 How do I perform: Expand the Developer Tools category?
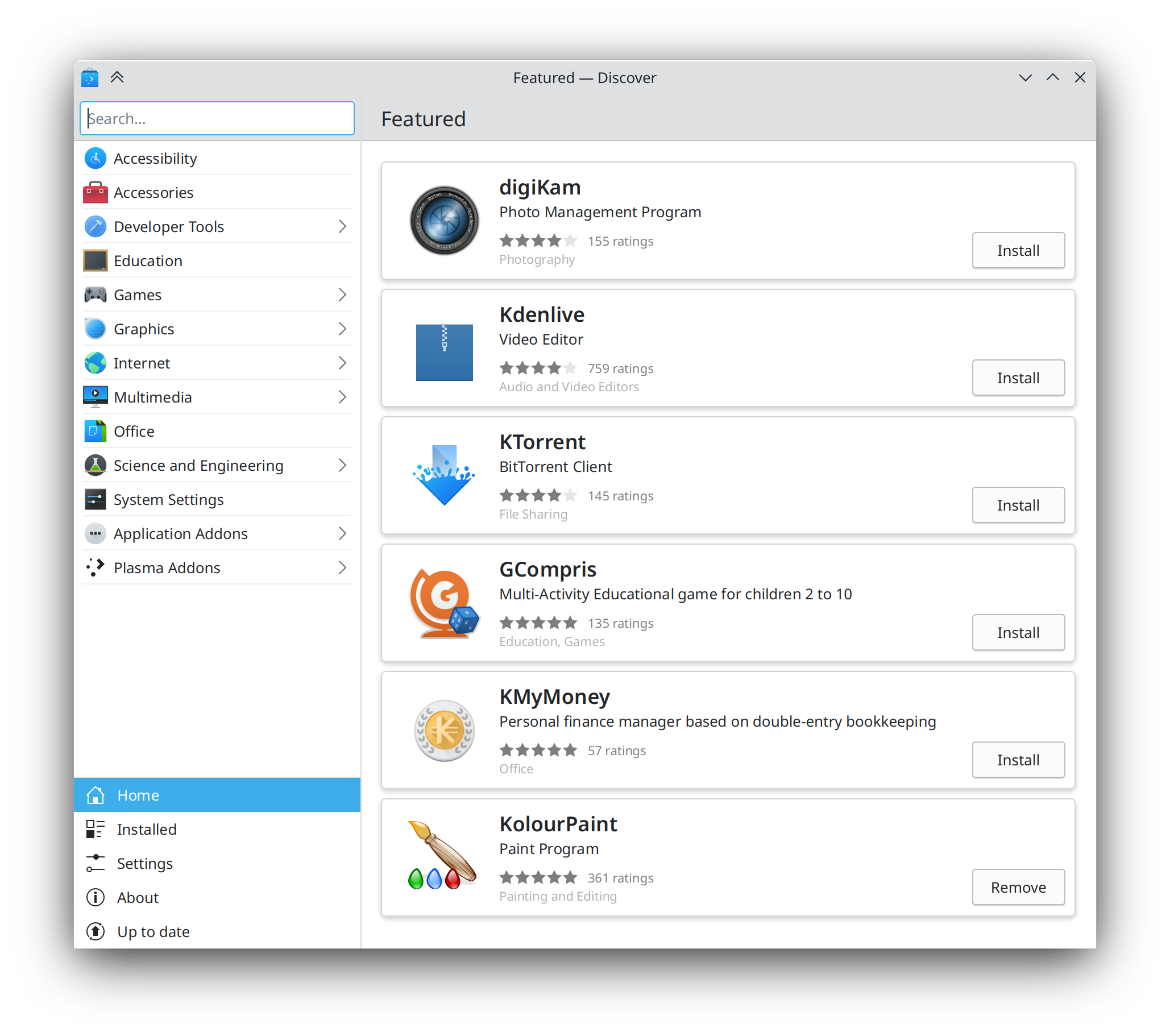point(345,226)
